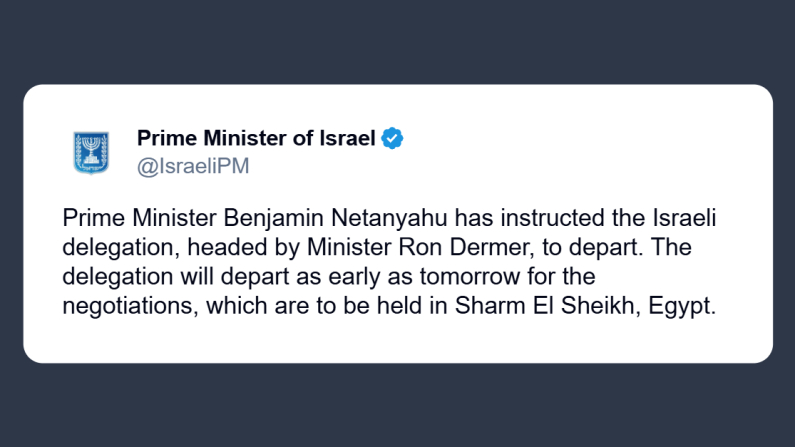The height and width of the screenshot is (447, 795).
Task: Click the dark background below the tweet card
Action: click(400, 405)
